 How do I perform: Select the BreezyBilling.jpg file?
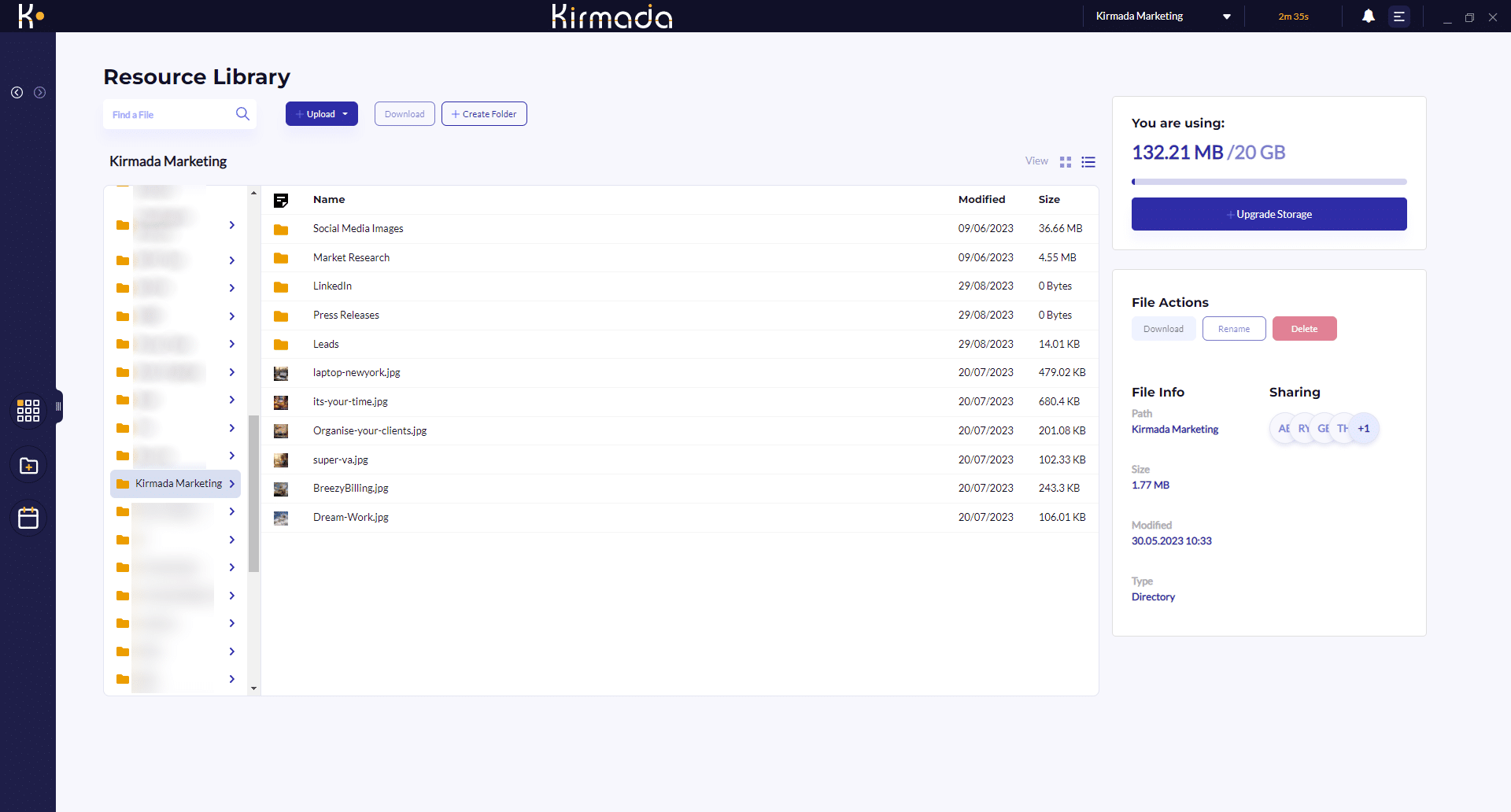pos(680,489)
